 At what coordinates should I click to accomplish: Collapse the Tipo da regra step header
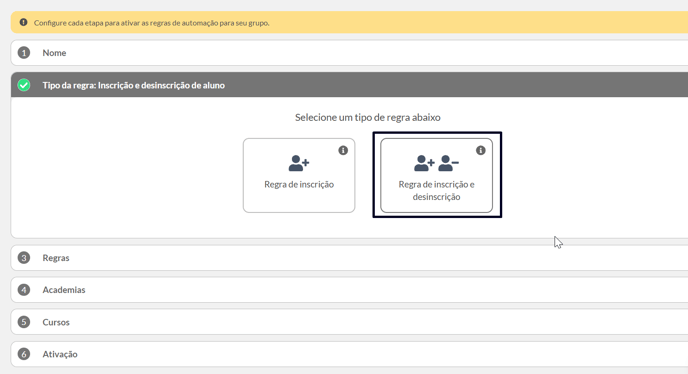349,85
